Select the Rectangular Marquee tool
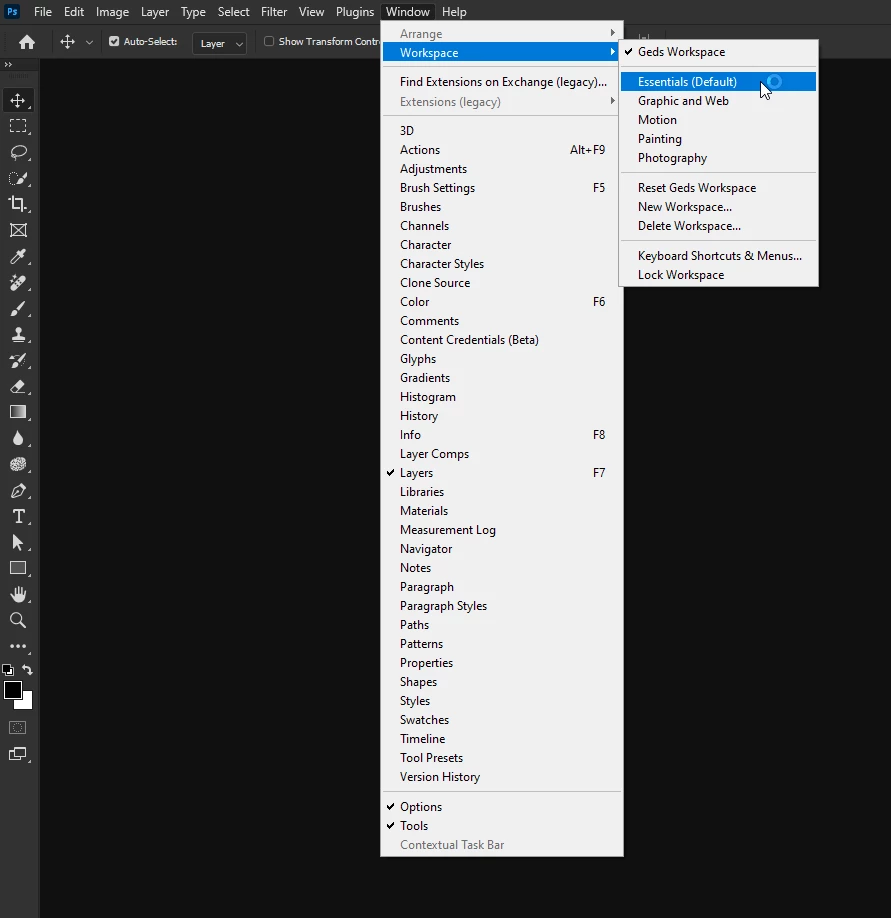This screenshot has width=891, height=918. point(18,126)
